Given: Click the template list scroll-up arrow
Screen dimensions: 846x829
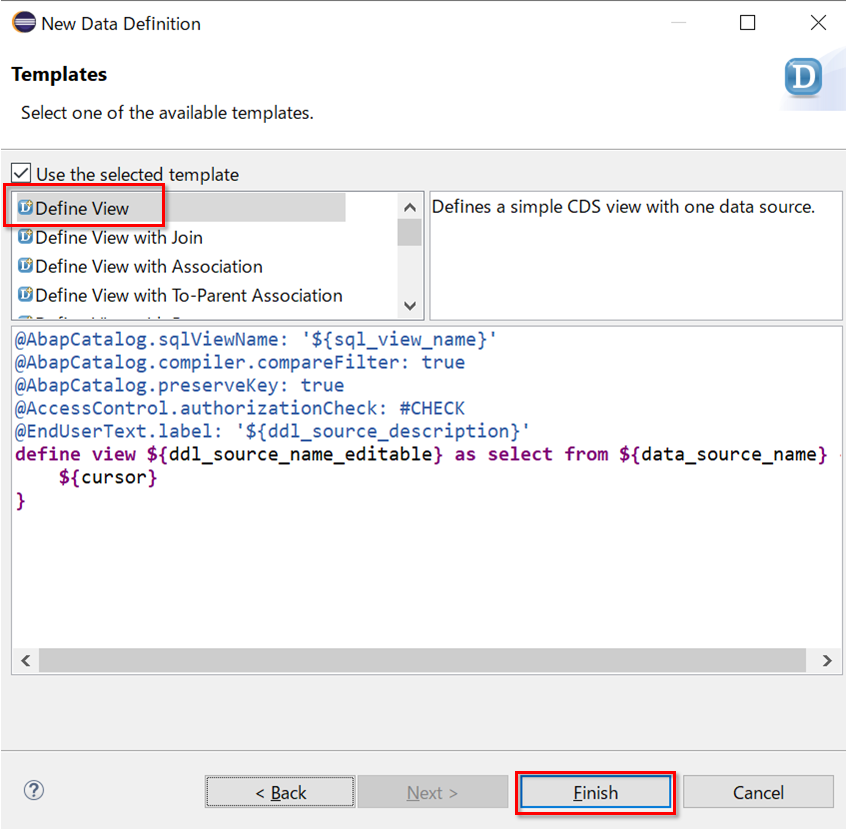Looking at the screenshot, I should click(x=409, y=206).
